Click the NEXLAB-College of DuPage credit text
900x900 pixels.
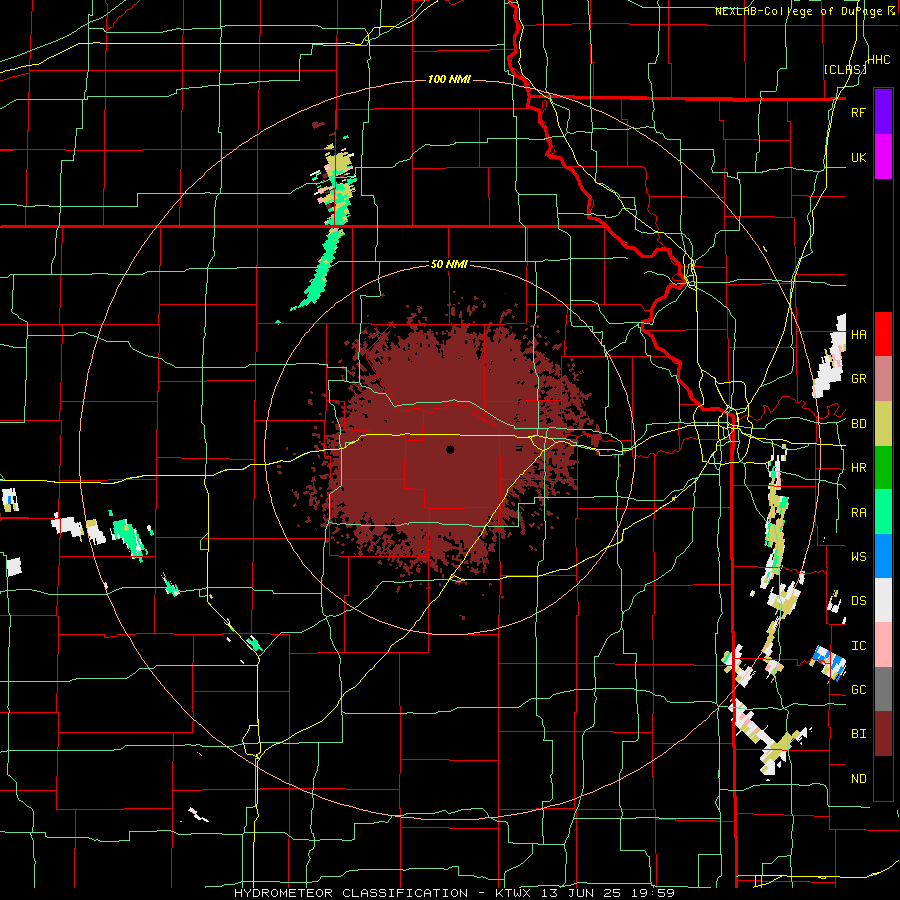(798, 11)
